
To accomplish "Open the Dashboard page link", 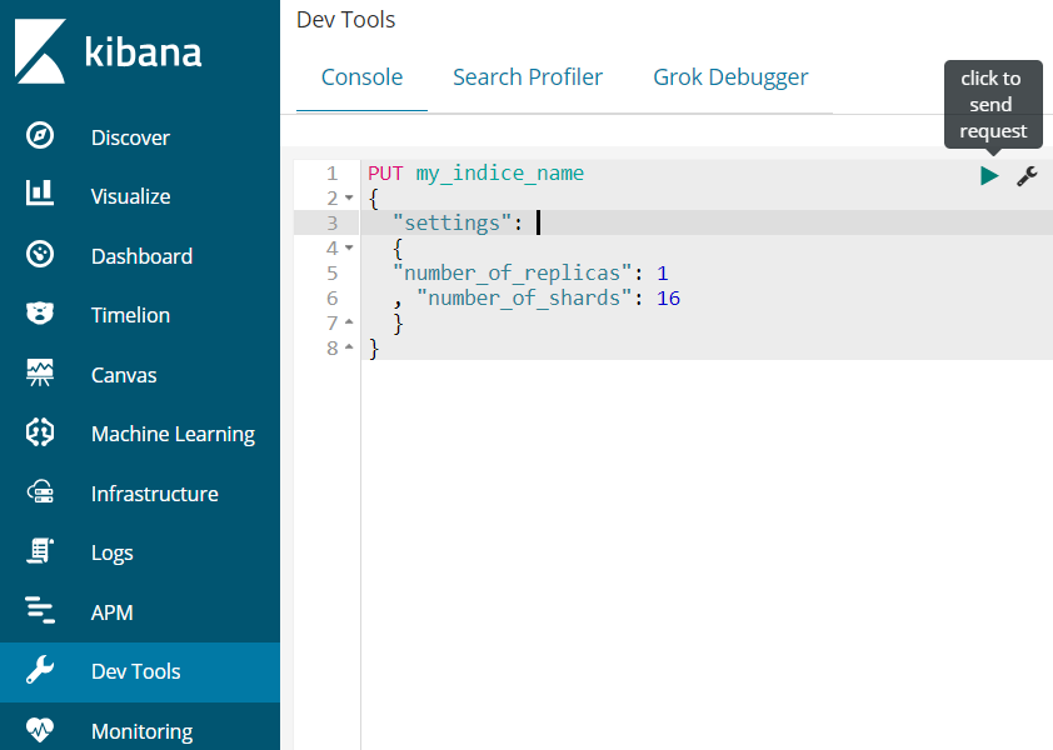I will (142, 256).
